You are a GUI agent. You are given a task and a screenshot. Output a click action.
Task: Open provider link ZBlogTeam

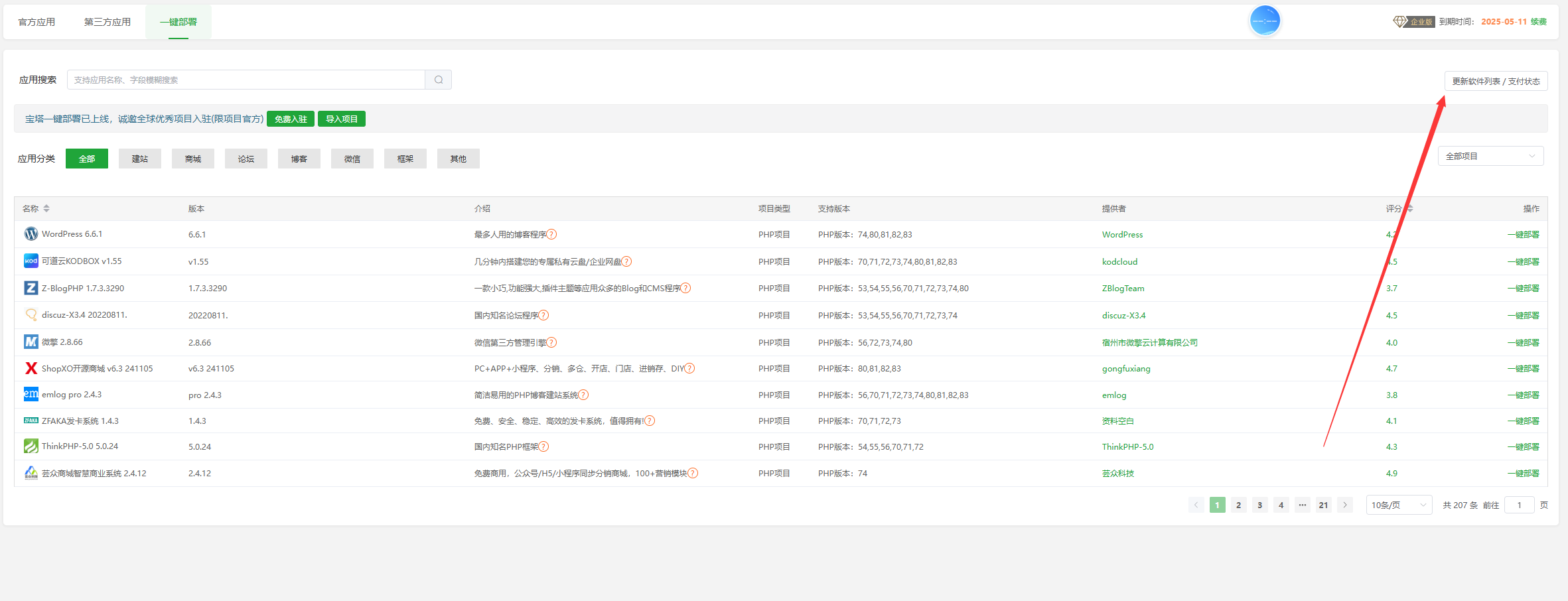click(1123, 288)
